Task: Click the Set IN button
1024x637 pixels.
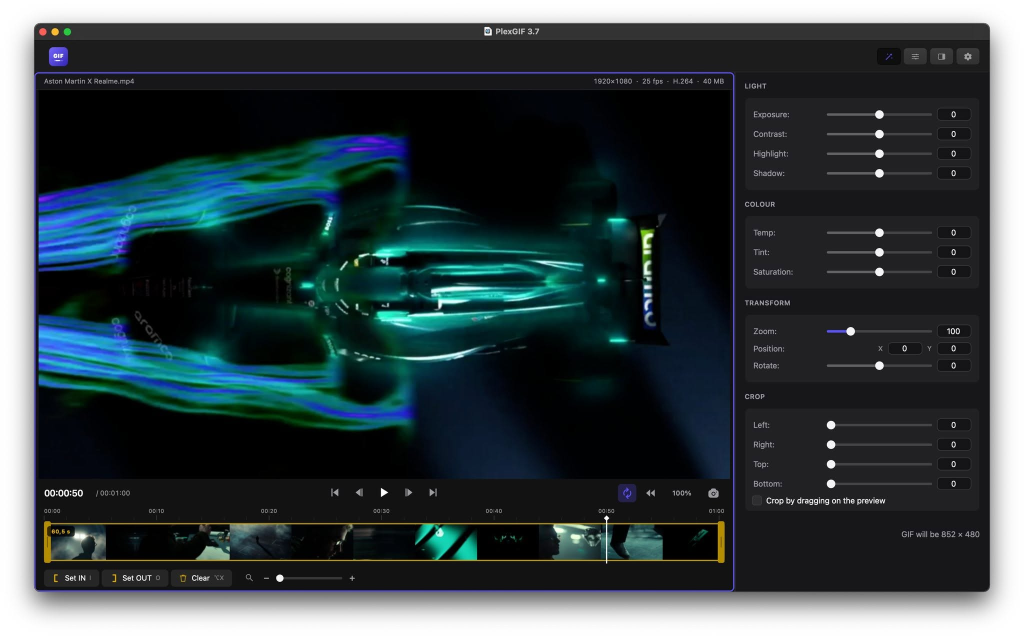Action: [x=71, y=578]
